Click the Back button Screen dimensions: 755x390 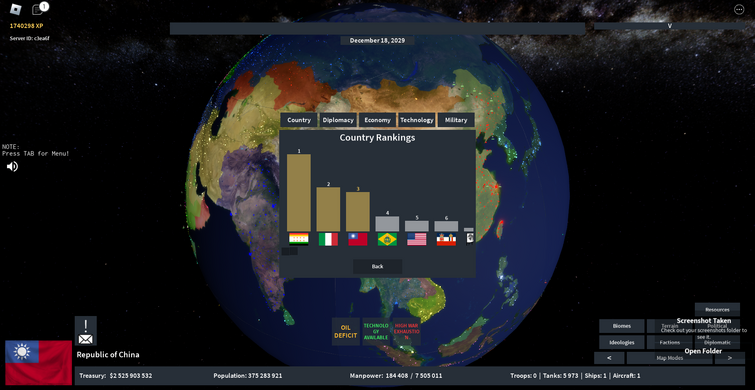(x=378, y=266)
